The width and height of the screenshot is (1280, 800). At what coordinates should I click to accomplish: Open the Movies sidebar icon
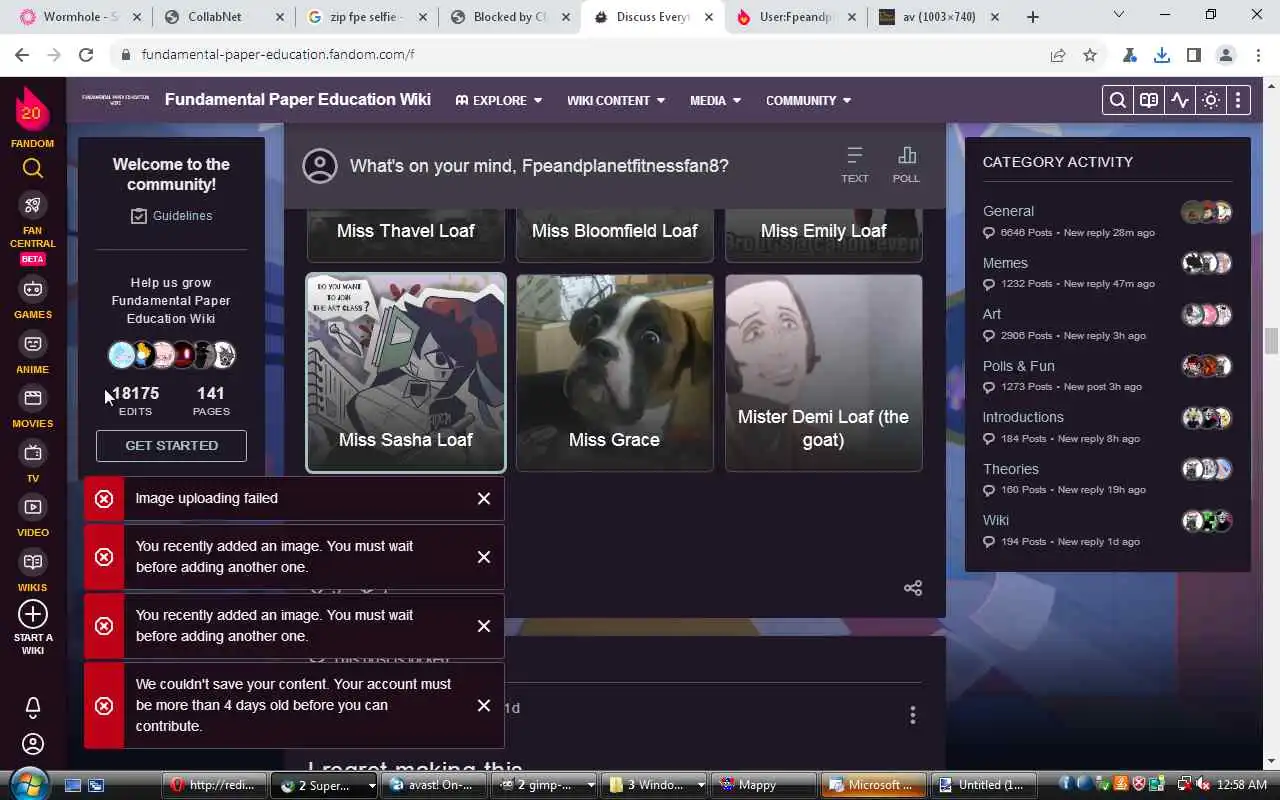[33, 399]
